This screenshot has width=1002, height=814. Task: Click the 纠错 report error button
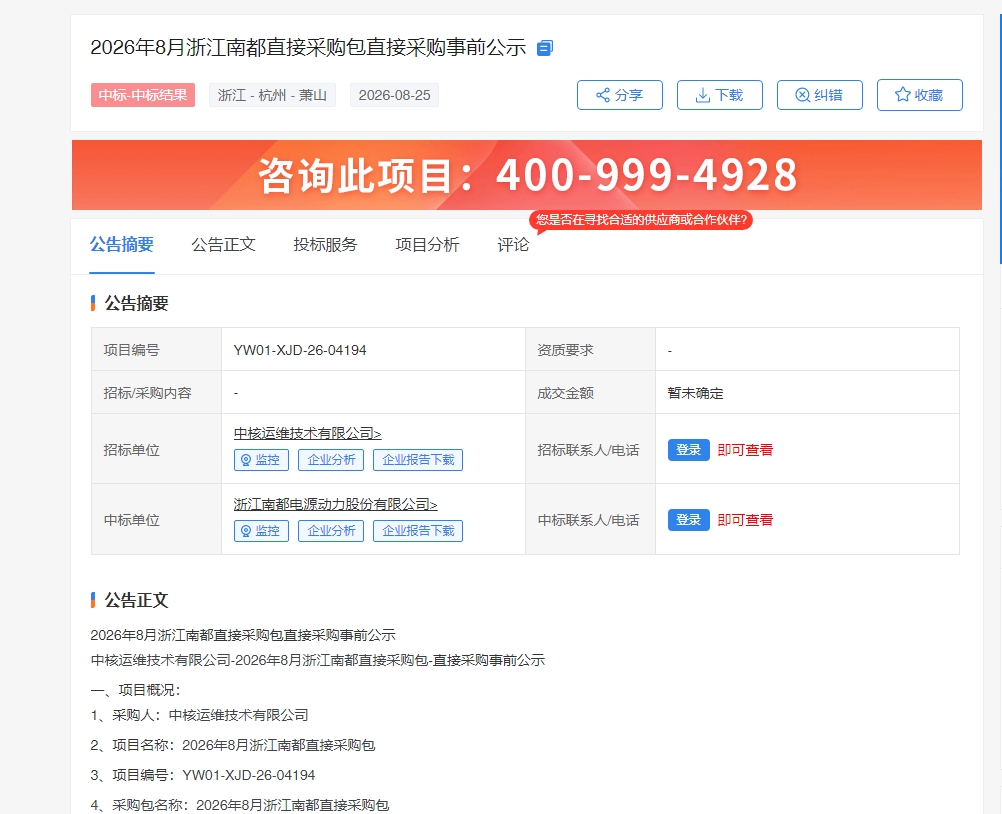[820, 95]
